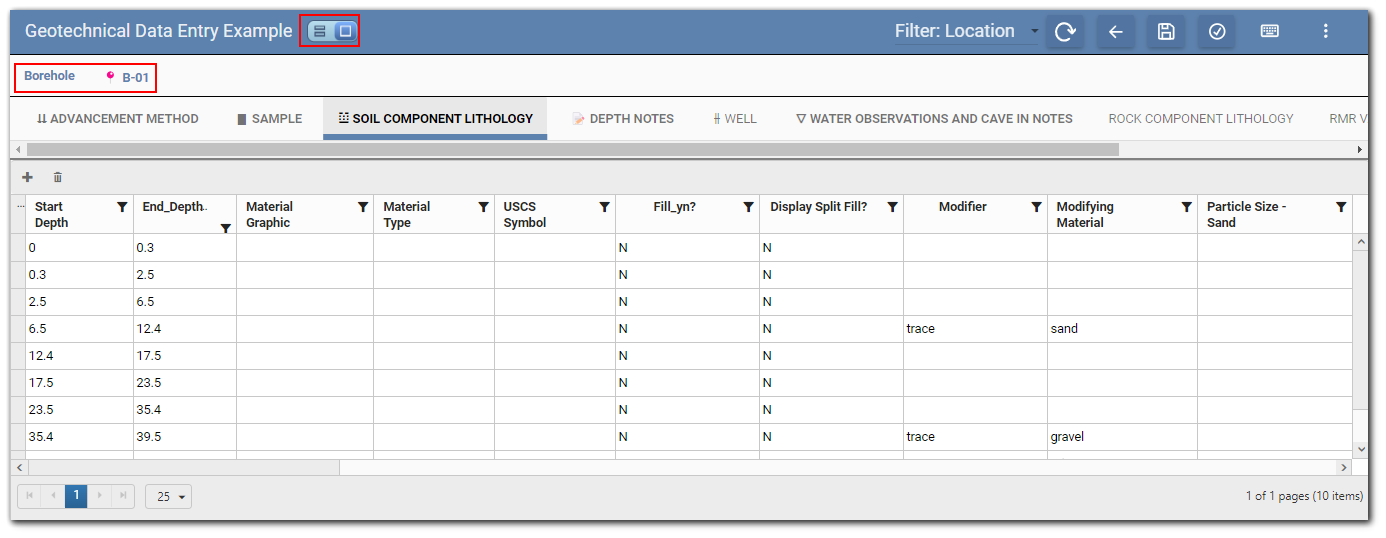Screen dimensions: 1386x538
Task: Select End_Depth cell 2.5
Action: pyautogui.click(x=185, y=275)
